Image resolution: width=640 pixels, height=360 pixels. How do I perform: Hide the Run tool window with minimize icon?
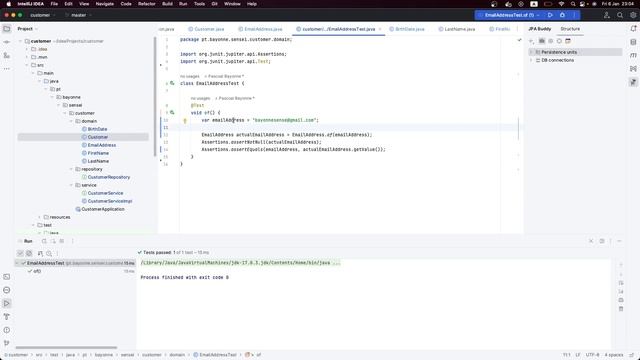click(x=619, y=241)
